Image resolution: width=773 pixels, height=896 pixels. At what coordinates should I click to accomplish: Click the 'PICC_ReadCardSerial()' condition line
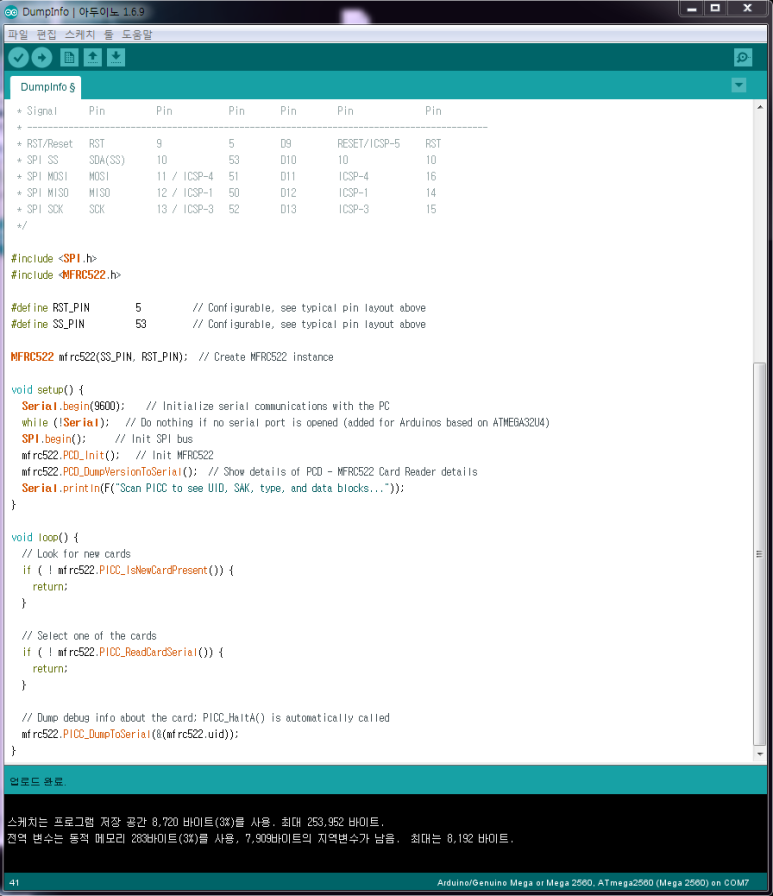(123, 652)
